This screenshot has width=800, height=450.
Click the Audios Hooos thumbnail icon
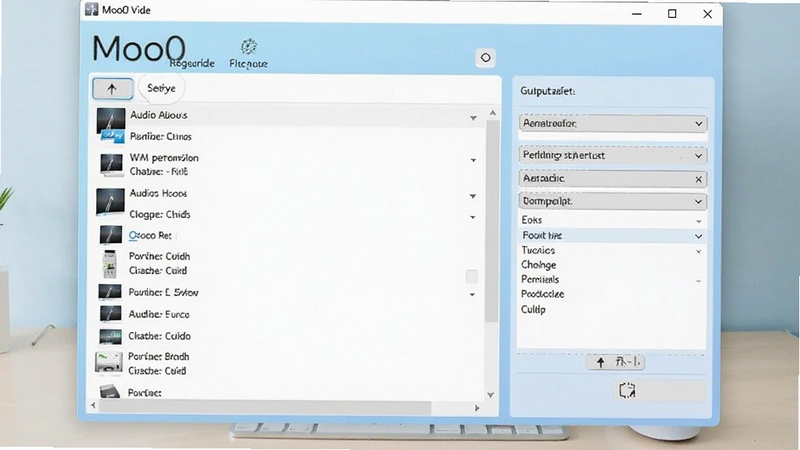click(110, 202)
